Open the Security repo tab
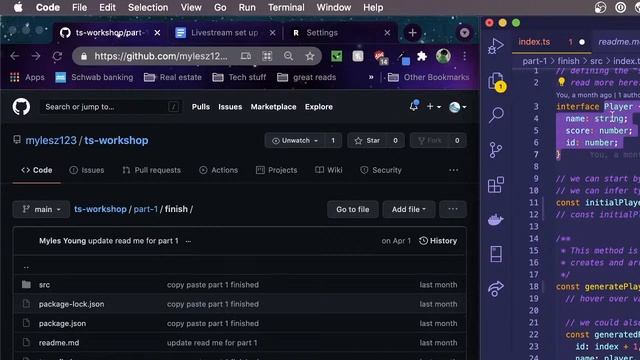640x360 pixels. point(381,170)
